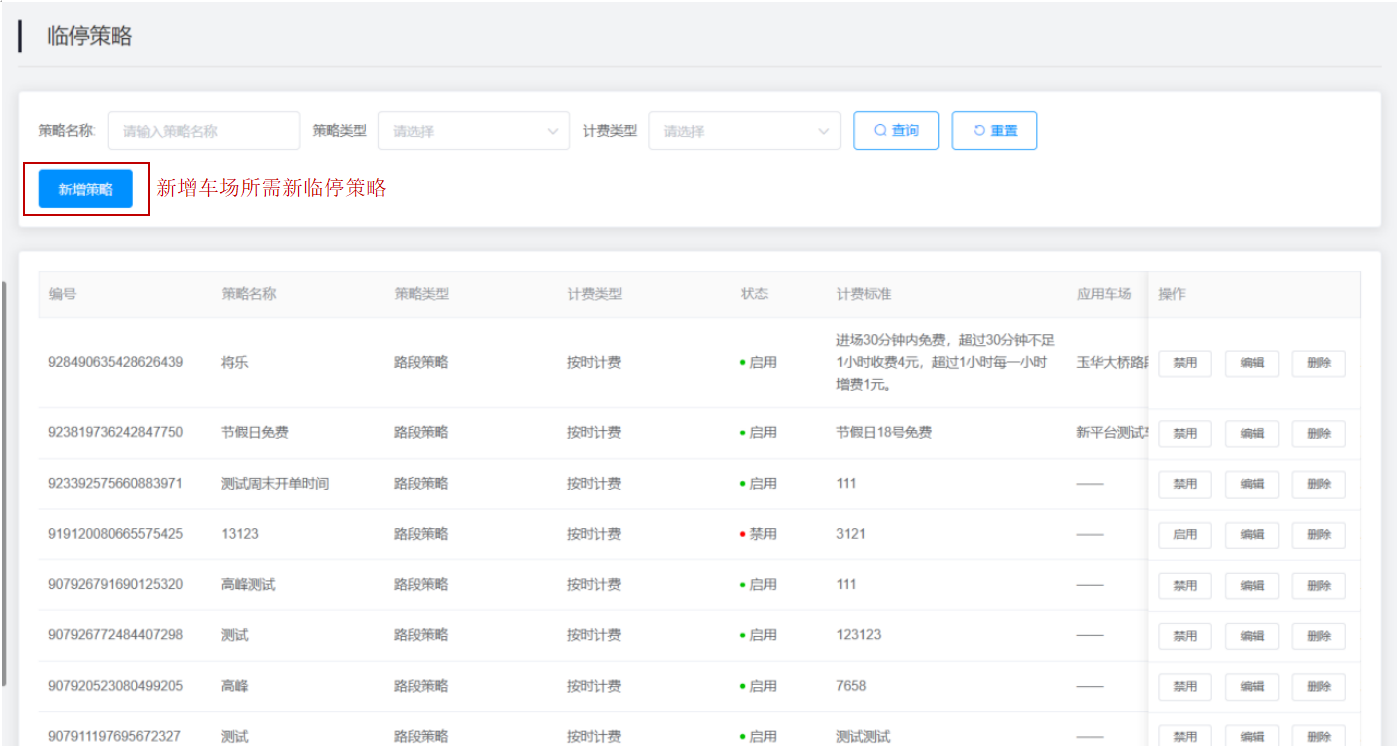Click the blue 新增策略 button
This screenshot has height=746, width=1397.
coord(85,189)
